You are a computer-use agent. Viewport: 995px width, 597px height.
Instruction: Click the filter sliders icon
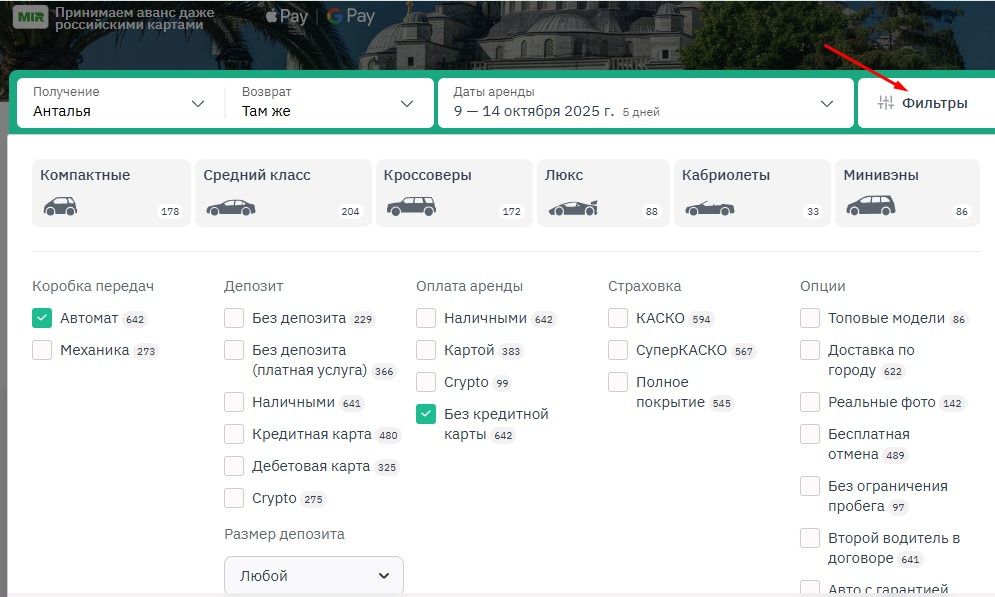coord(885,103)
